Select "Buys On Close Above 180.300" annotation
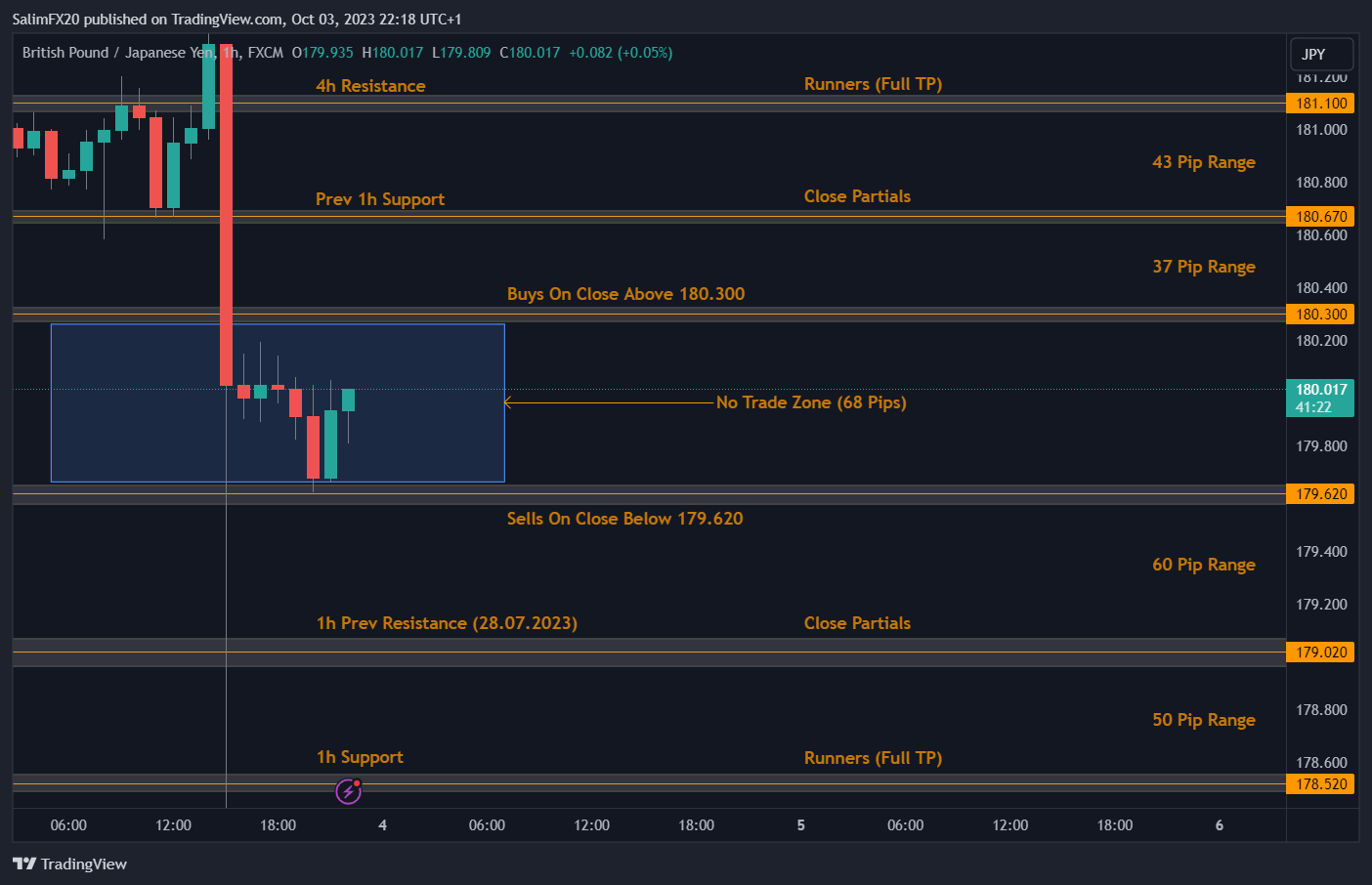The image size is (1372, 885). (x=625, y=294)
